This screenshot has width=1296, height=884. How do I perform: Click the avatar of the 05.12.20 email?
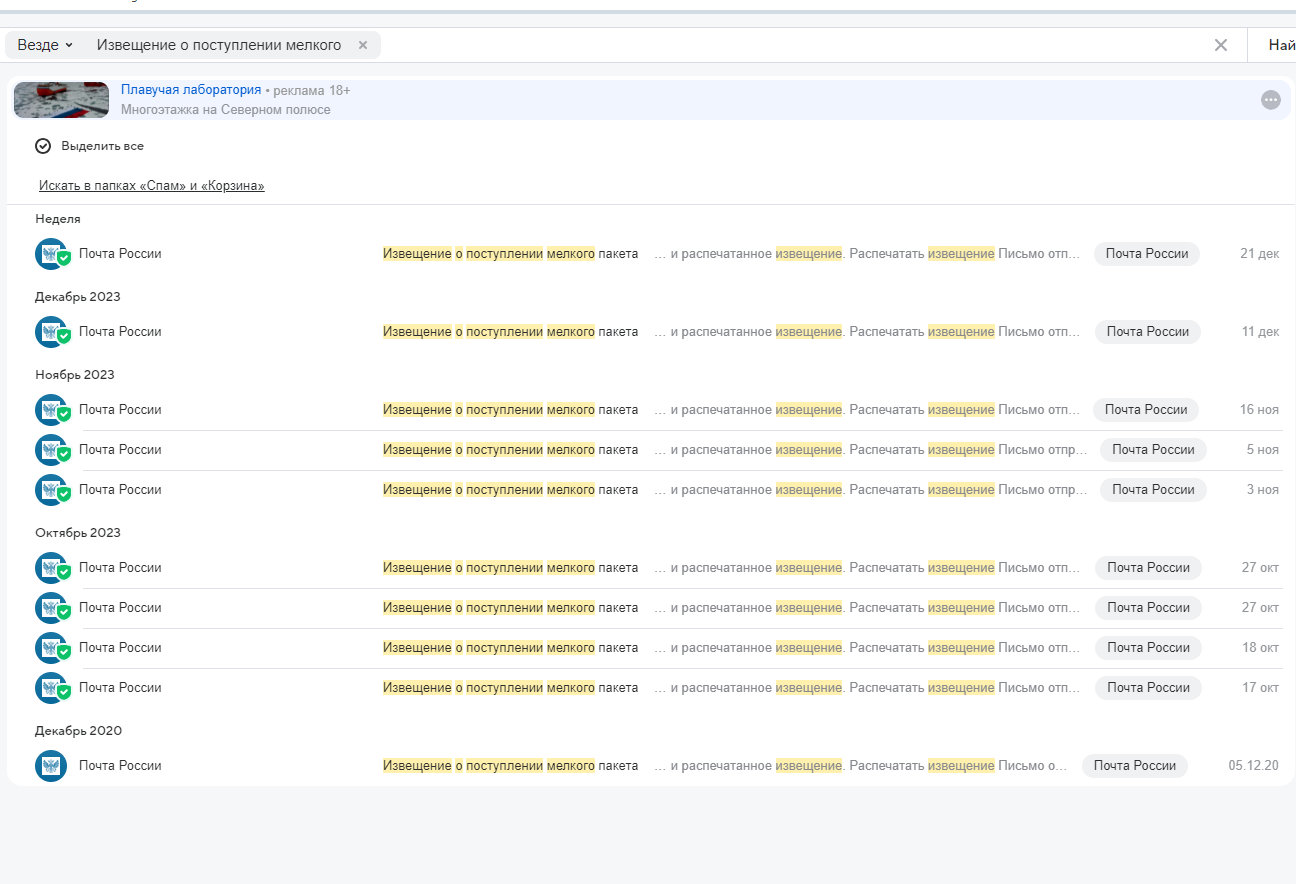click(51, 766)
